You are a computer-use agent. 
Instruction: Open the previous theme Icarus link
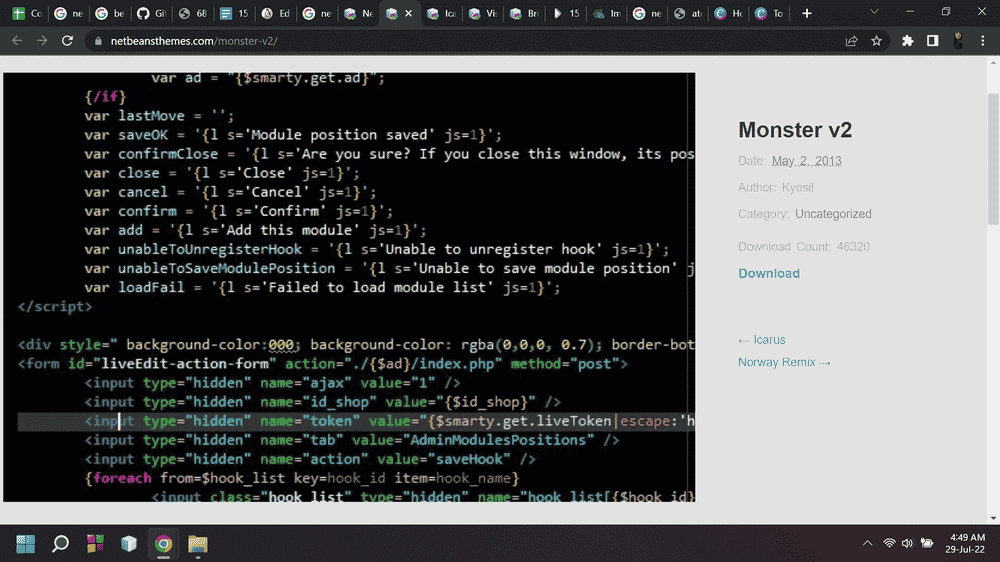point(761,340)
